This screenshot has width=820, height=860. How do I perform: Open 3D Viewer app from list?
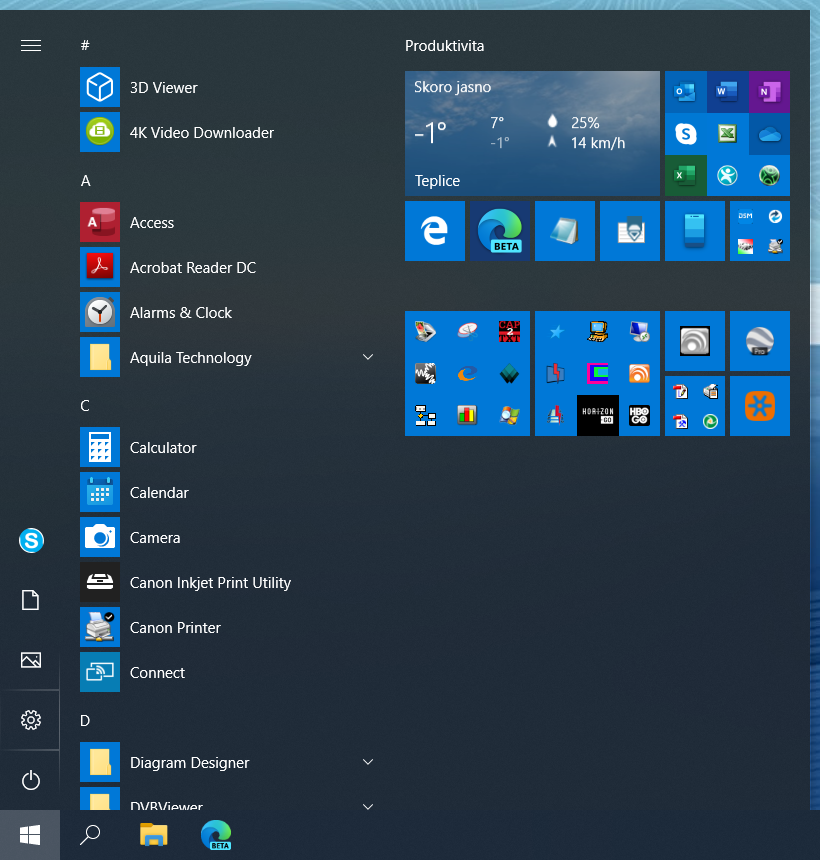163,88
